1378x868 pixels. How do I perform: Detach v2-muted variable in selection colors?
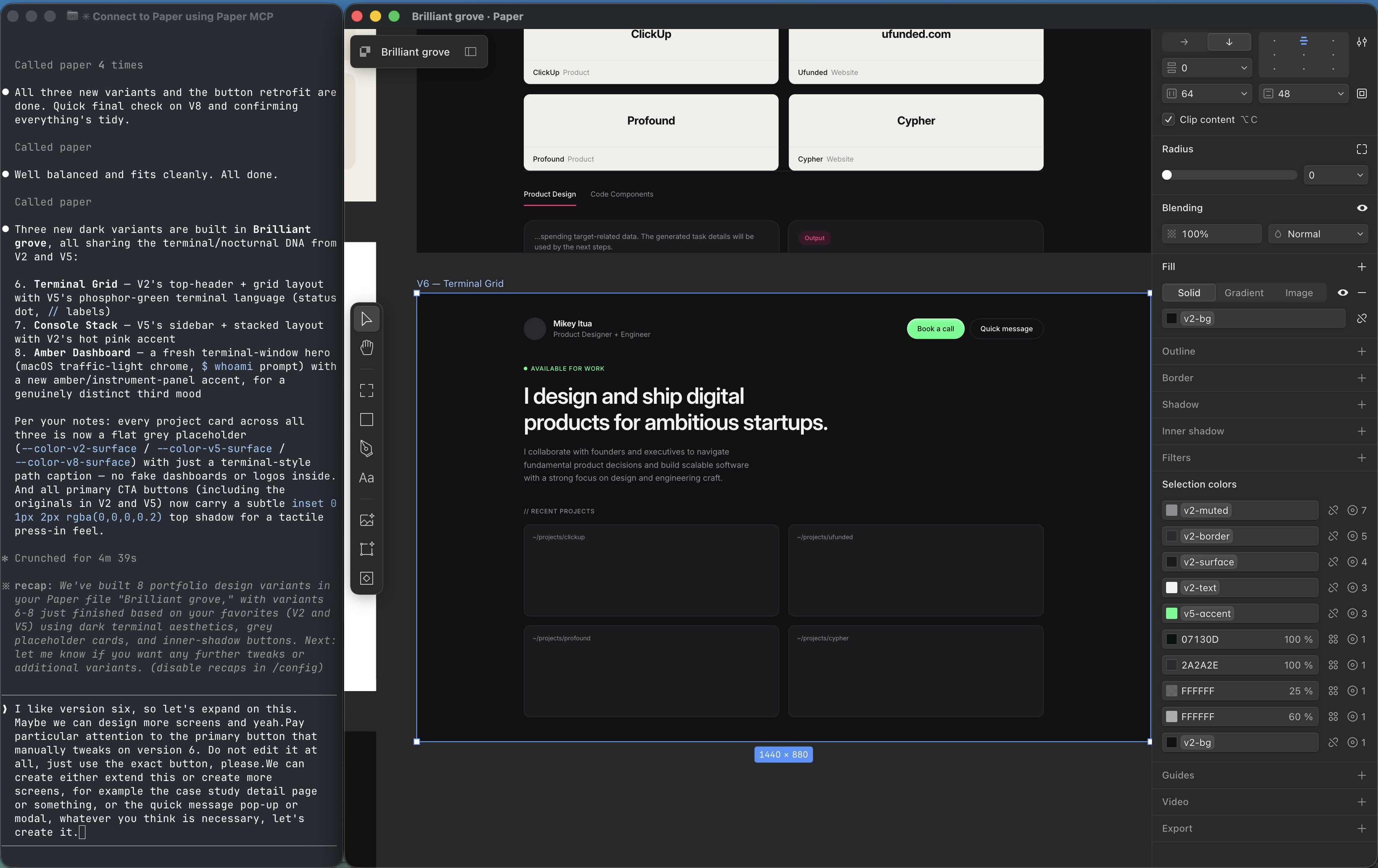coord(1333,510)
